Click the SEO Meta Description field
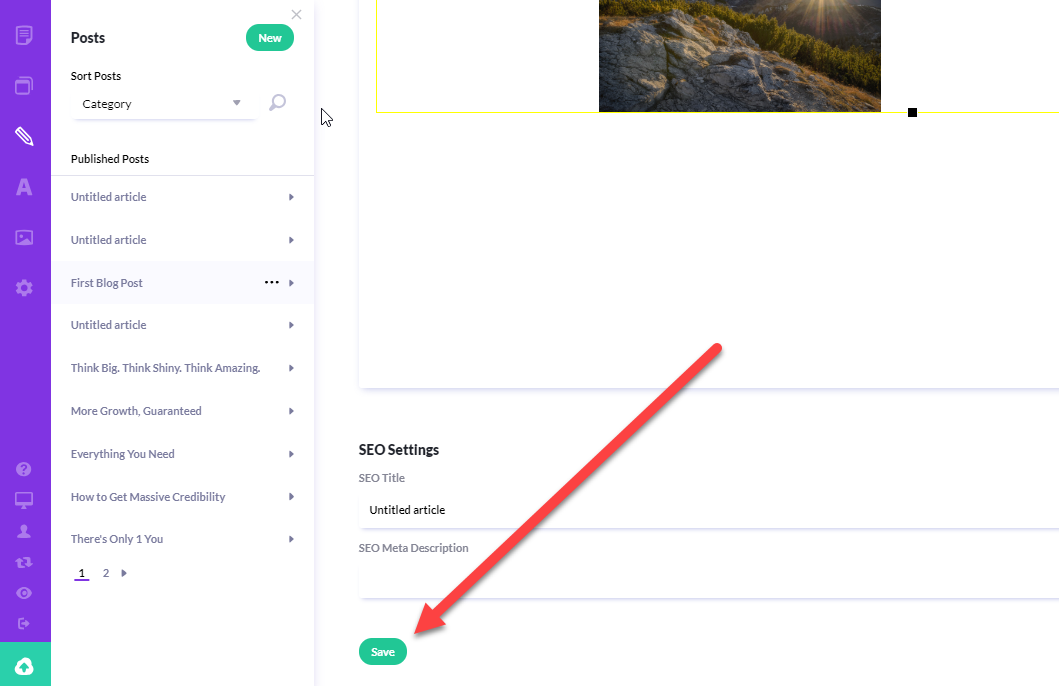This screenshot has width=1059, height=686. tap(708, 581)
